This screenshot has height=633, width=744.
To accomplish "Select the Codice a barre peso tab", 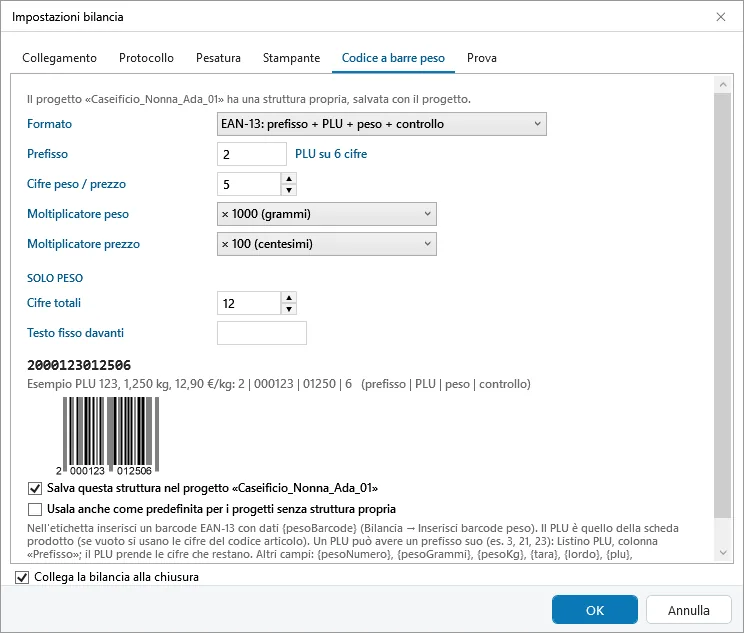I will tap(393, 58).
